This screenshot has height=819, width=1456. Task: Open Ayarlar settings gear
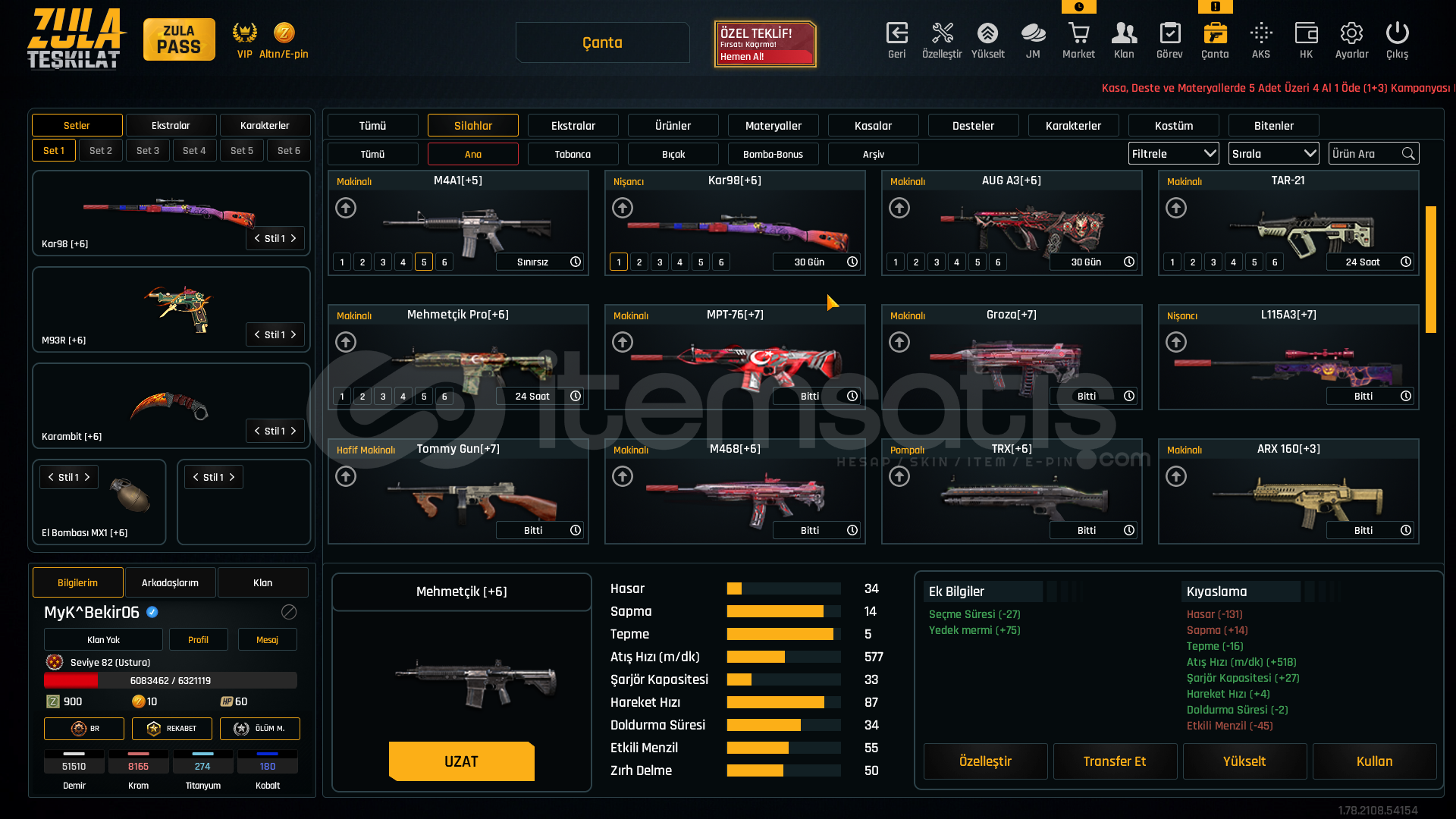[1351, 33]
